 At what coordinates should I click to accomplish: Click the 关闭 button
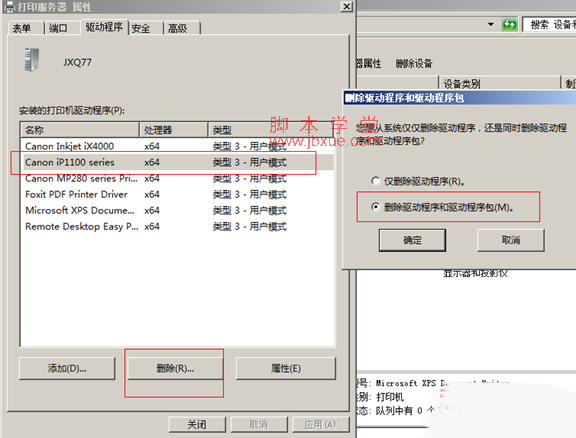tap(197, 425)
